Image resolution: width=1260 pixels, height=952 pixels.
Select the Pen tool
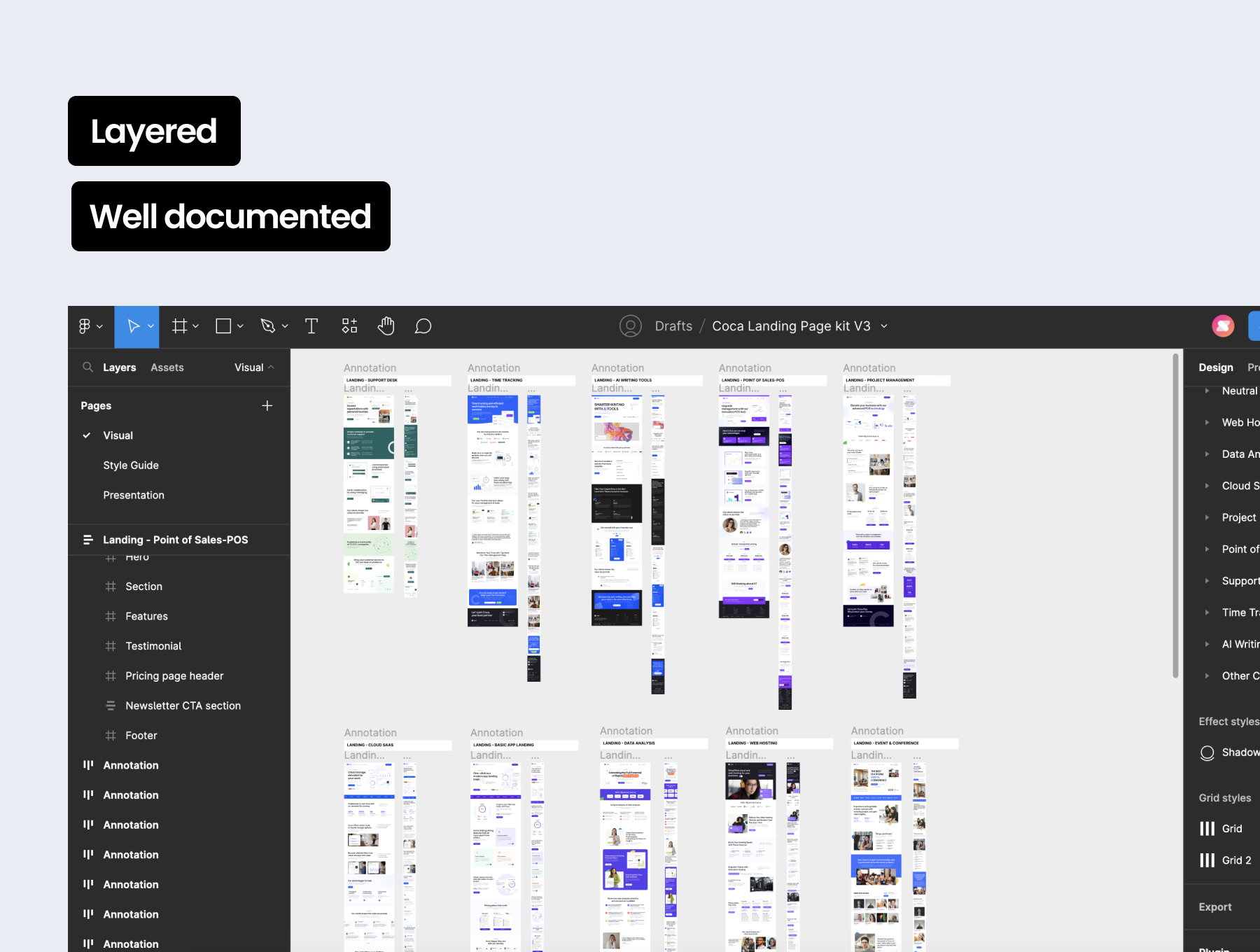pyautogui.click(x=267, y=326)
